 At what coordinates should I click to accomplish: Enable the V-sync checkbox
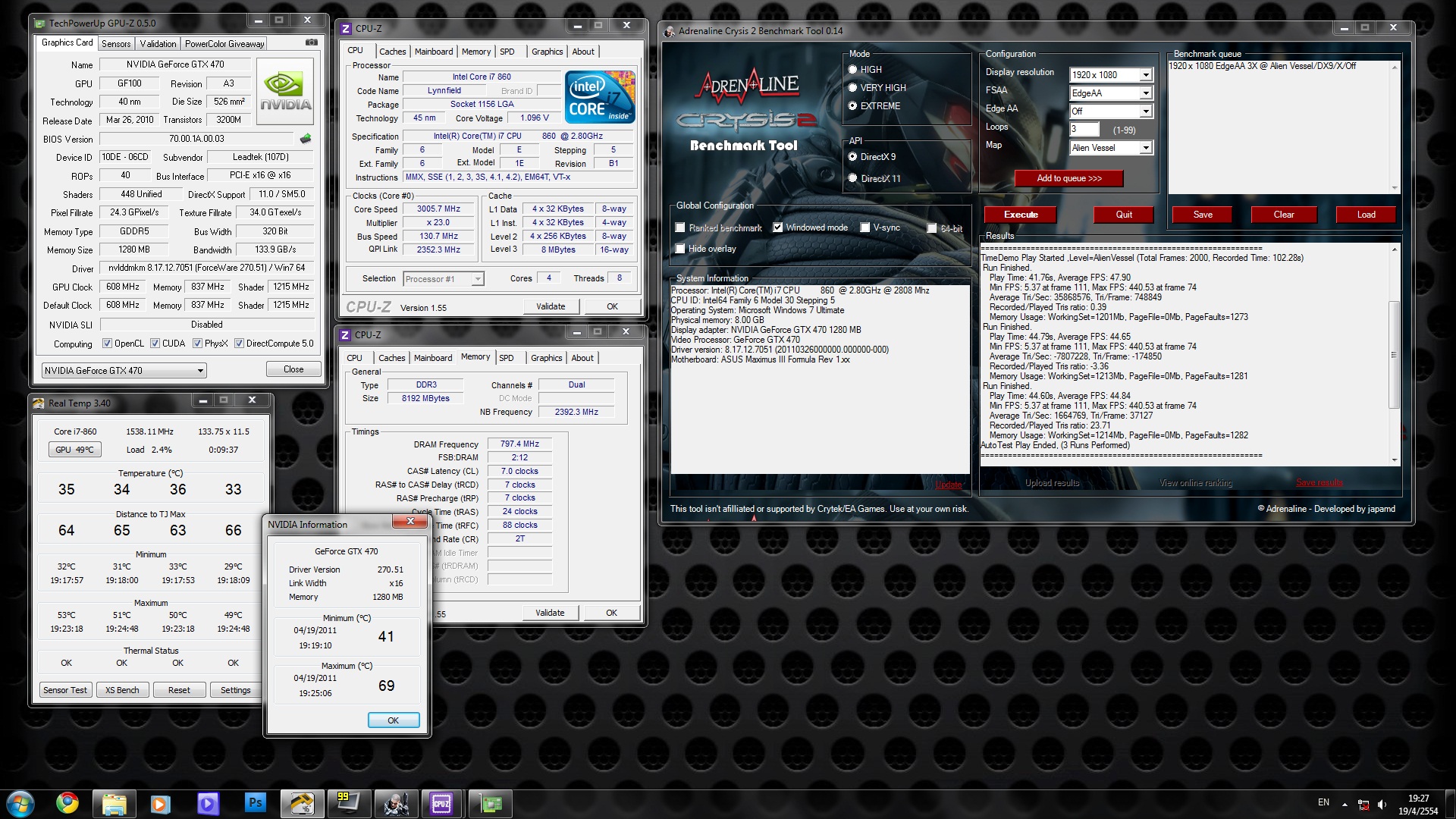tap(865, 227)
